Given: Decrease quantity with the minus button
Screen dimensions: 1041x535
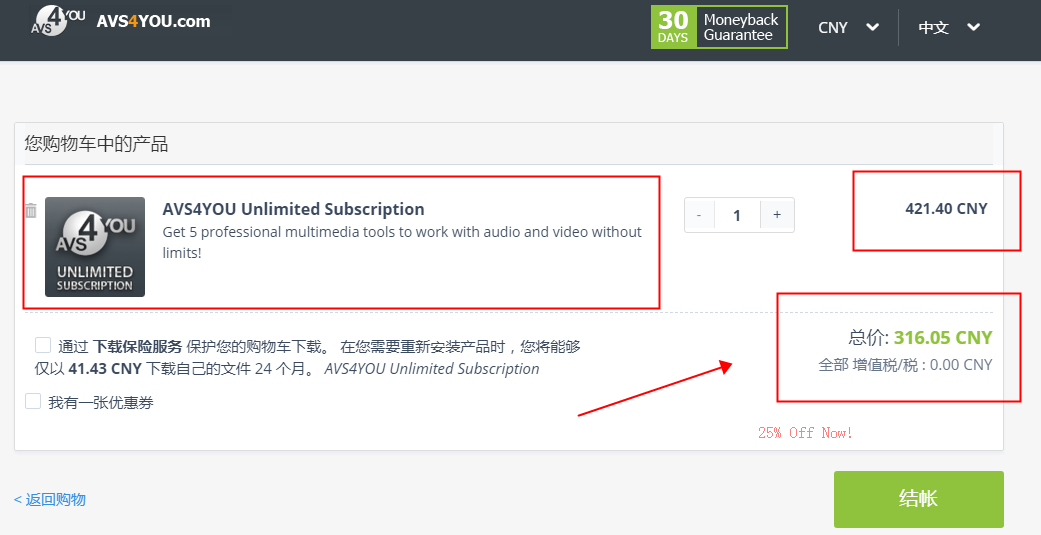Looking at the screenshot, I should [699, 215].
